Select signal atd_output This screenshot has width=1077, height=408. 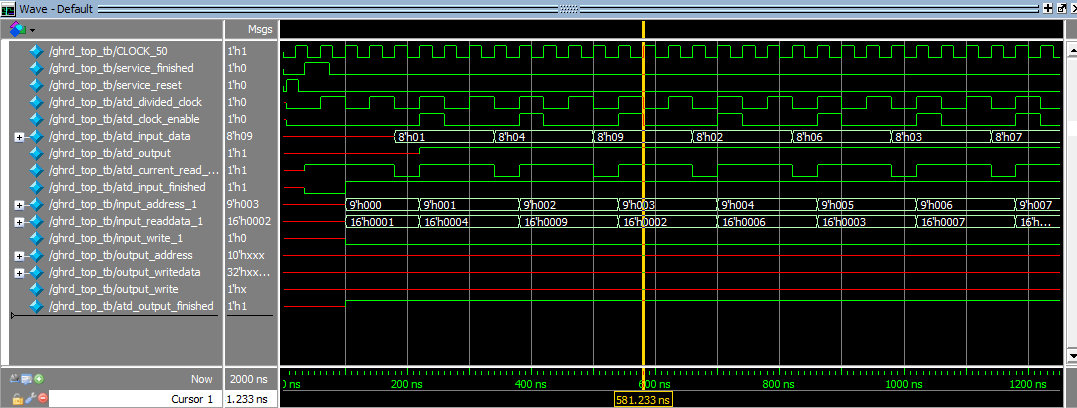110,153
